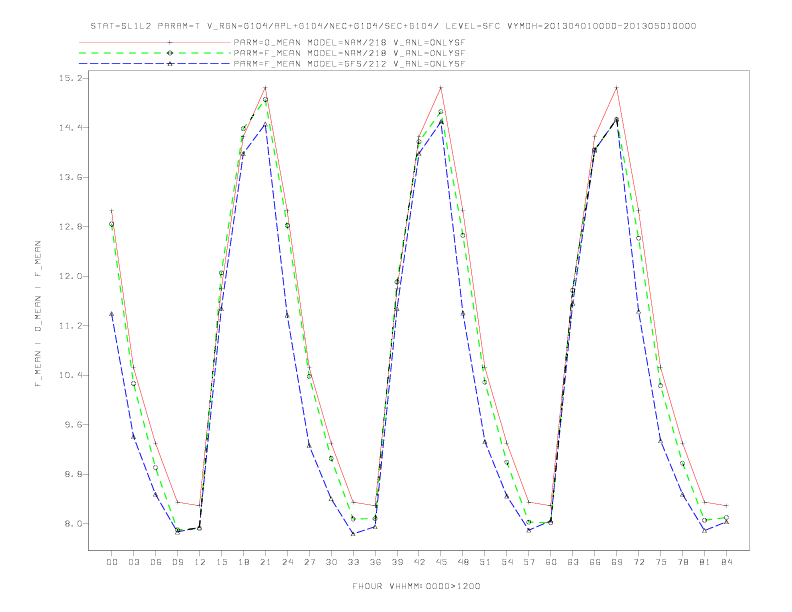The width and height of the screenshot is (792, 612).
Task: Click y-axis tick label 10.4
Action: [70, 375]
